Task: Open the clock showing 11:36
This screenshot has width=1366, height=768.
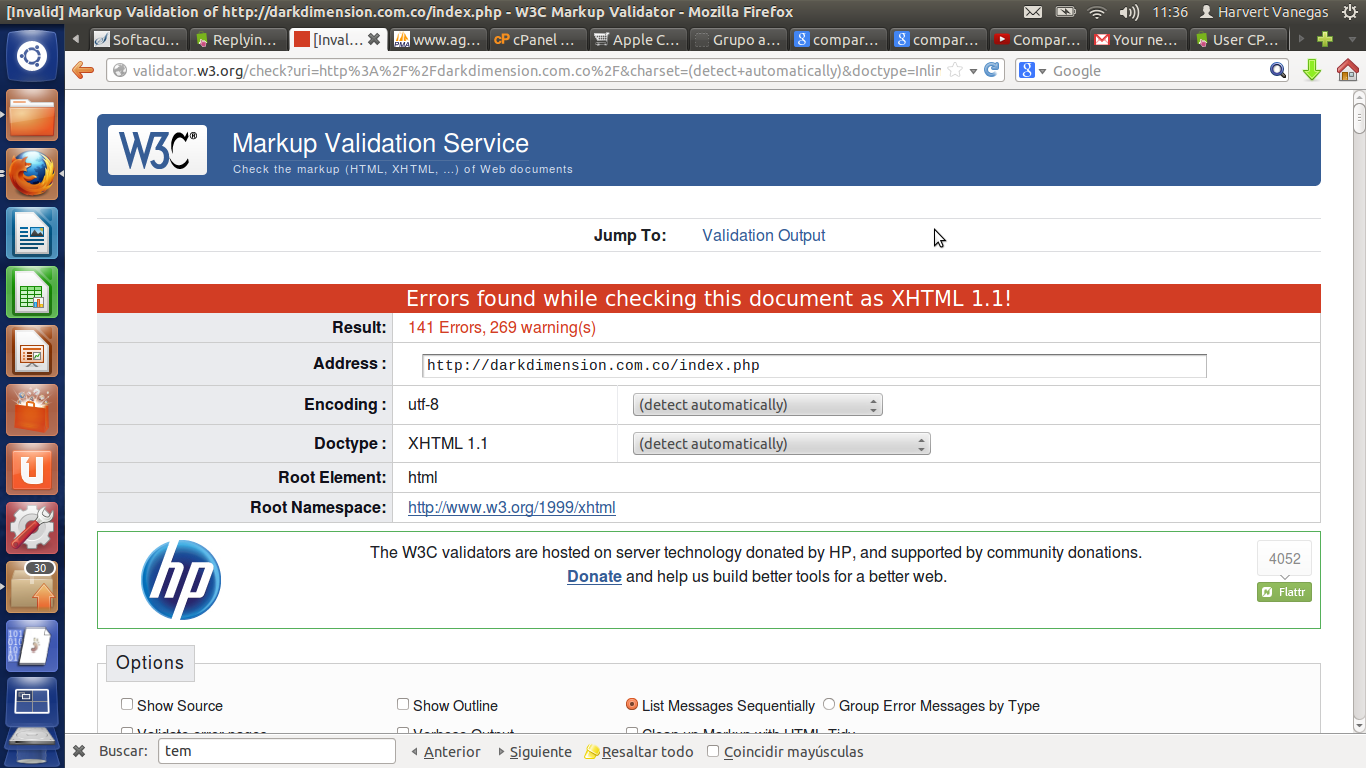Action: coord(1170,12)
